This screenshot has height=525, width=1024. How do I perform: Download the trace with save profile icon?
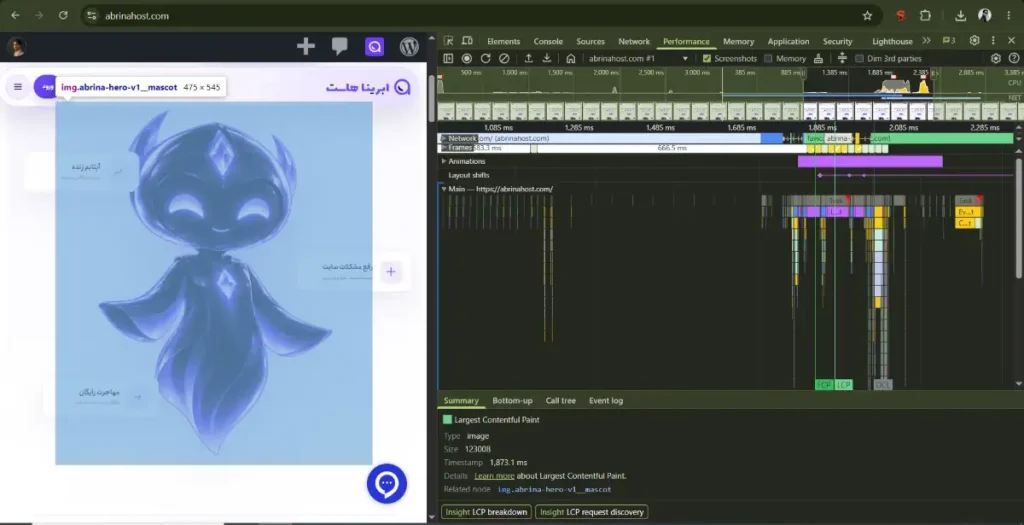(x=547, y=58)
